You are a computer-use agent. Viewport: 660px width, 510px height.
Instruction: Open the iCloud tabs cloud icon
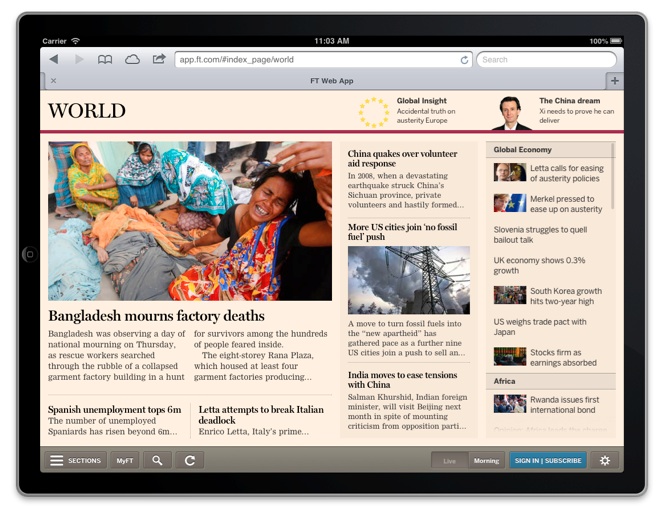point(132,59)
